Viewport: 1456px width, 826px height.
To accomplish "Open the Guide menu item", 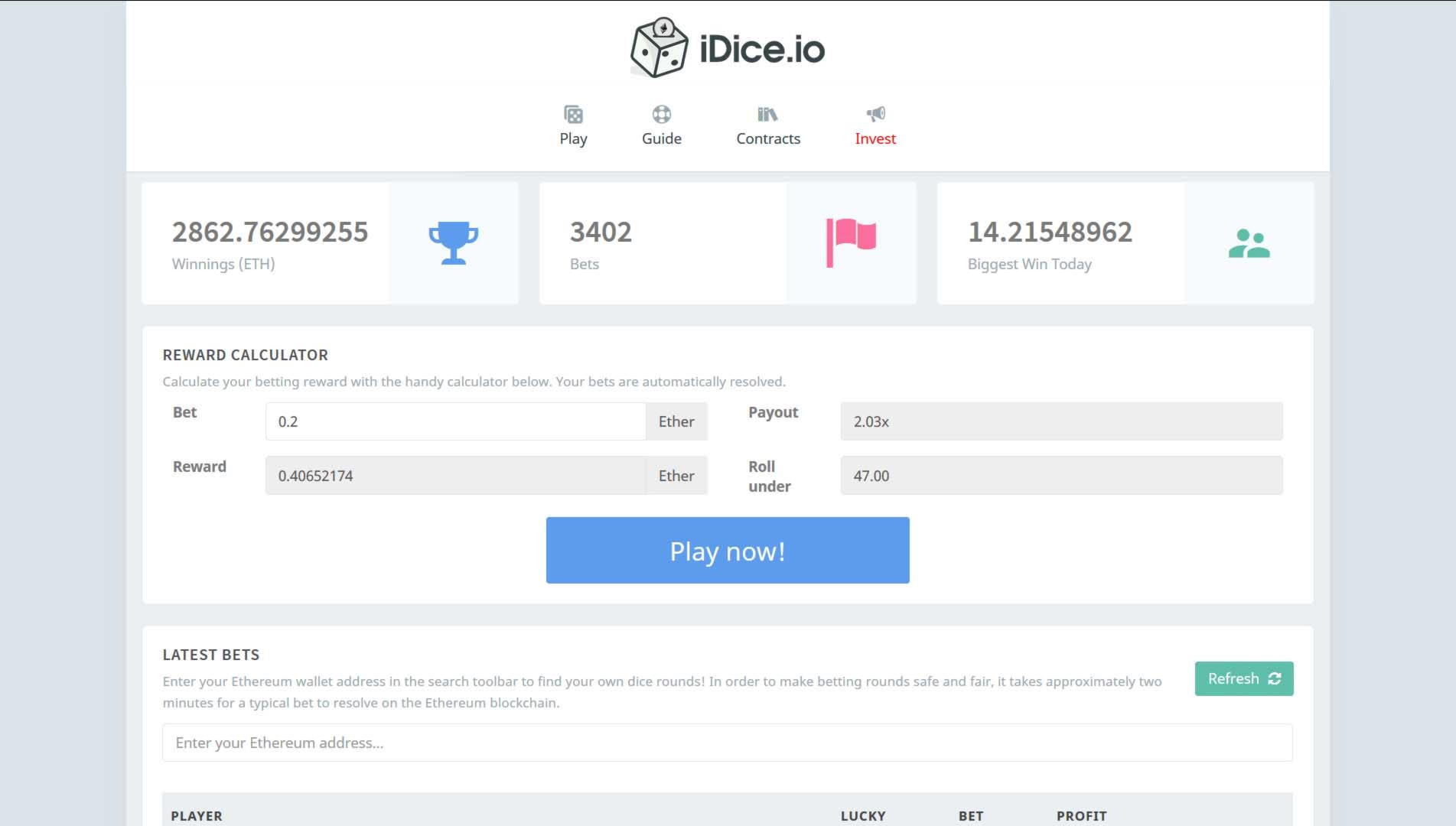I will tap(661, 125).
